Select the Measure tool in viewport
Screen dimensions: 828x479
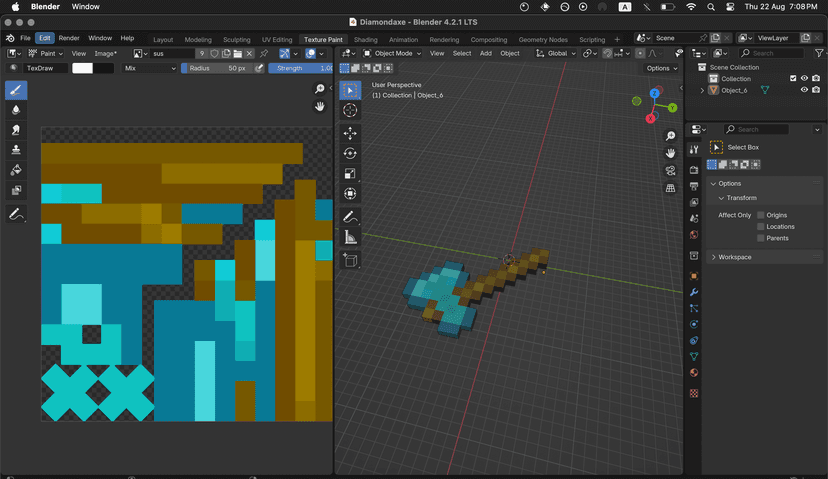[x=350, y=237]
